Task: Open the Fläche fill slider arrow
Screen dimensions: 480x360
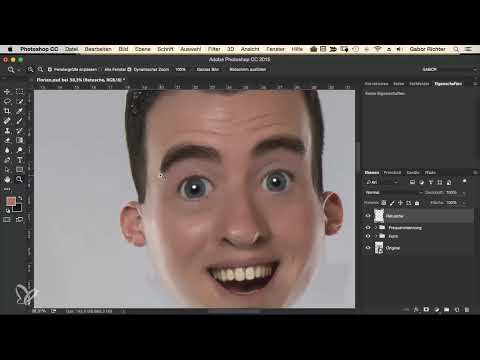Action: coord(464,203)
